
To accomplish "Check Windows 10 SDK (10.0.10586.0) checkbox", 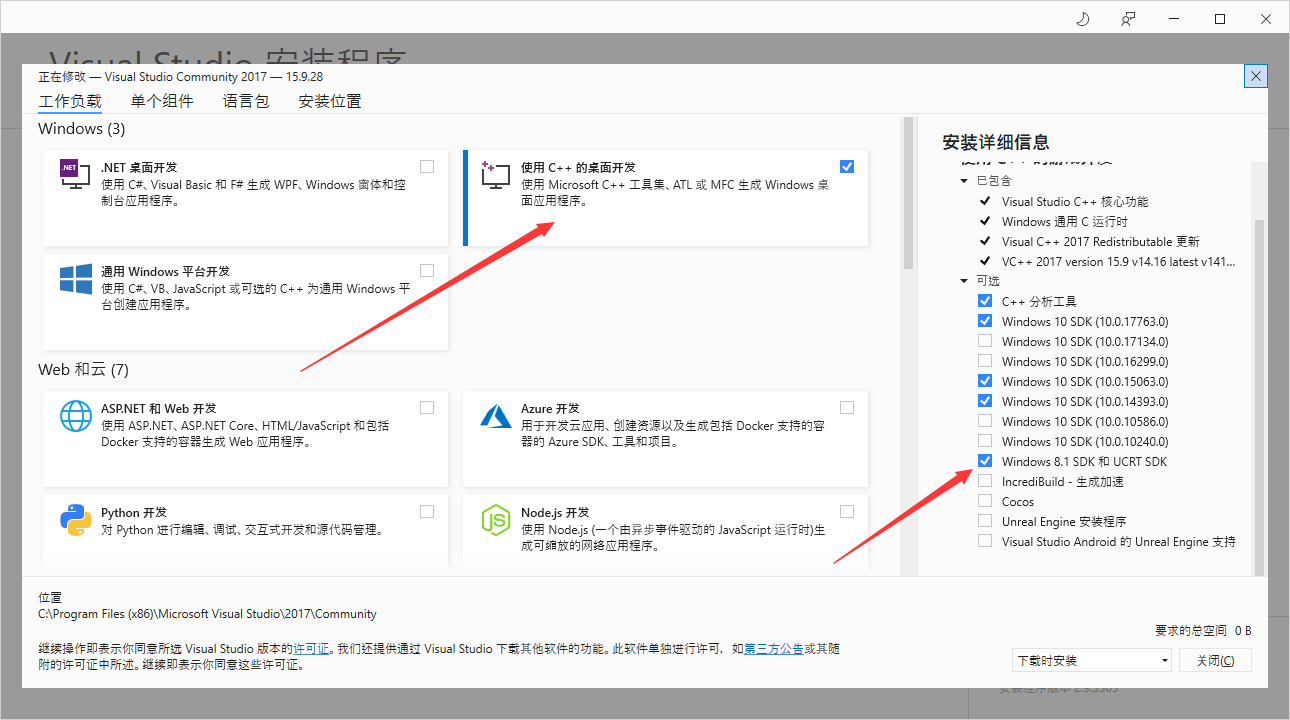I will 985,421.
